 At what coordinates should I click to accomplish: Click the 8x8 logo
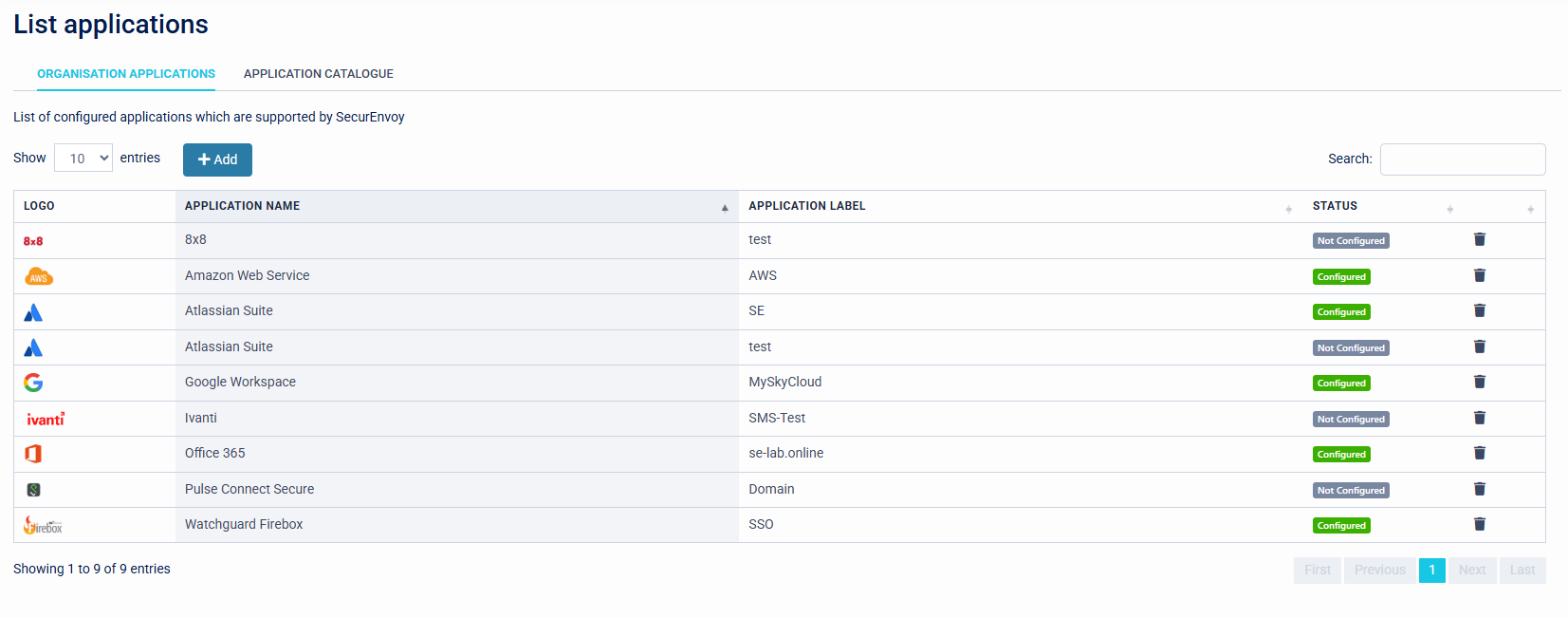pos(33,241)
